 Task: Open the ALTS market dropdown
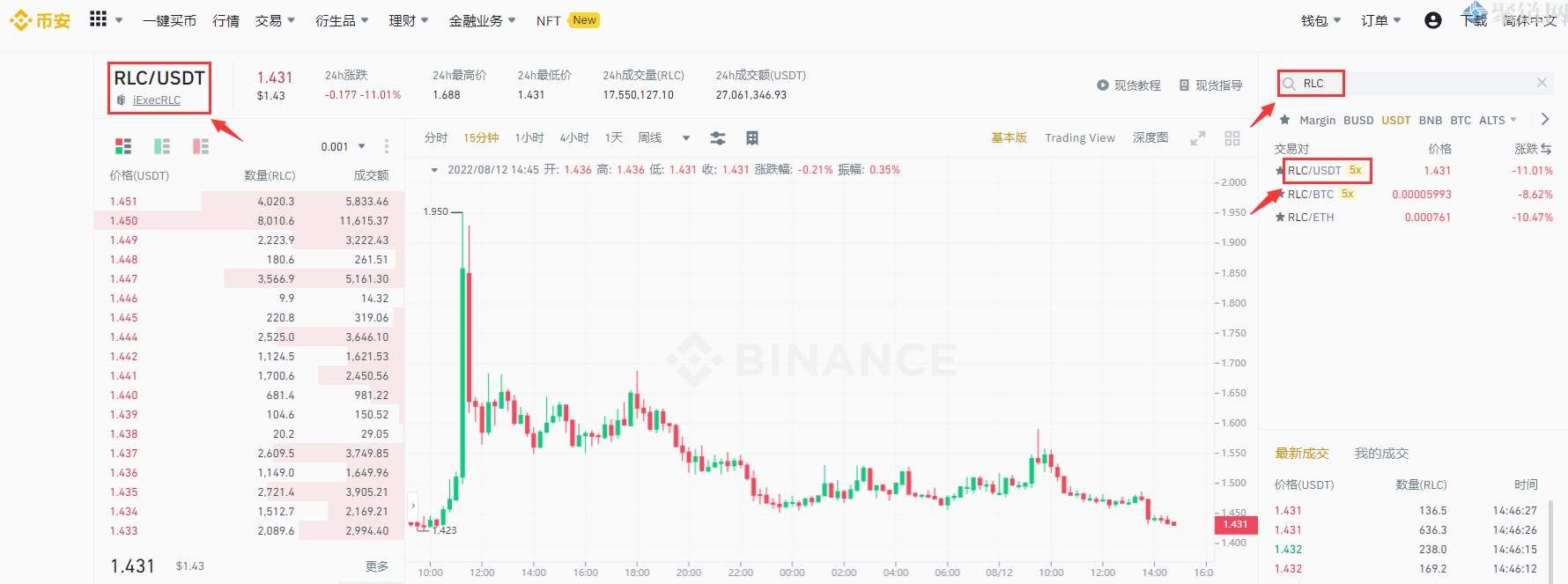1498,120
